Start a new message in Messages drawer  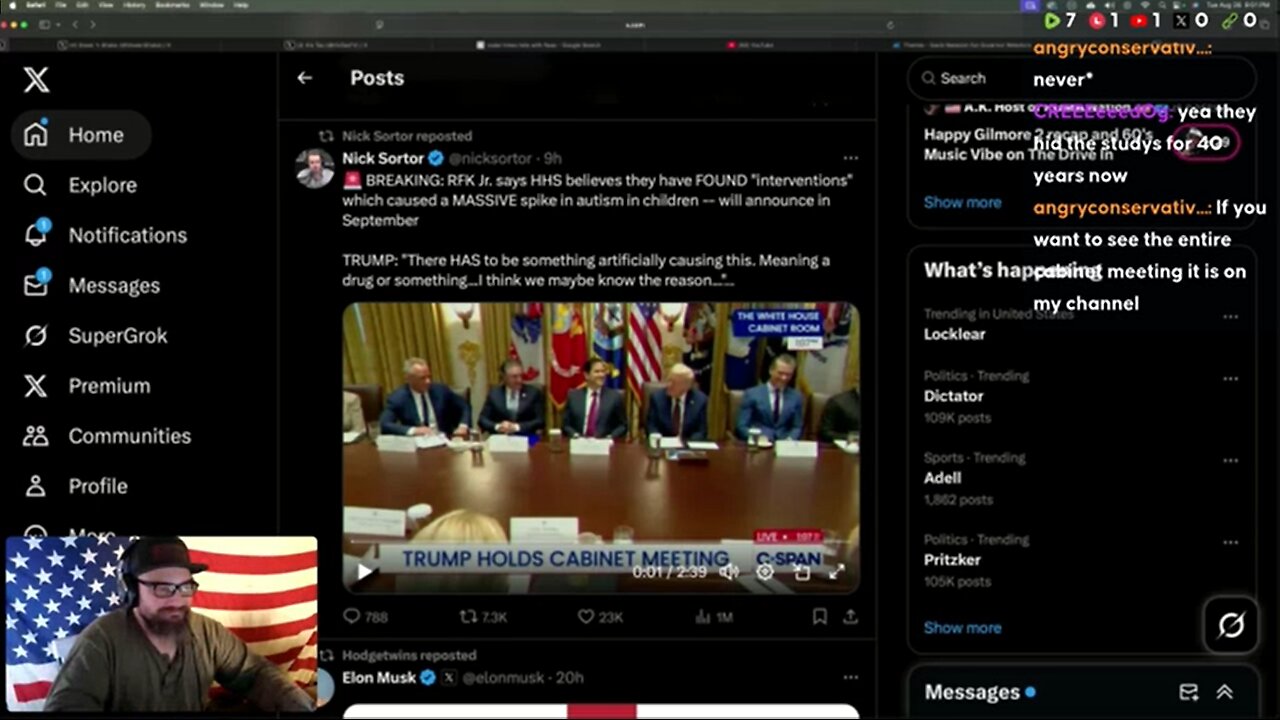1189,692
